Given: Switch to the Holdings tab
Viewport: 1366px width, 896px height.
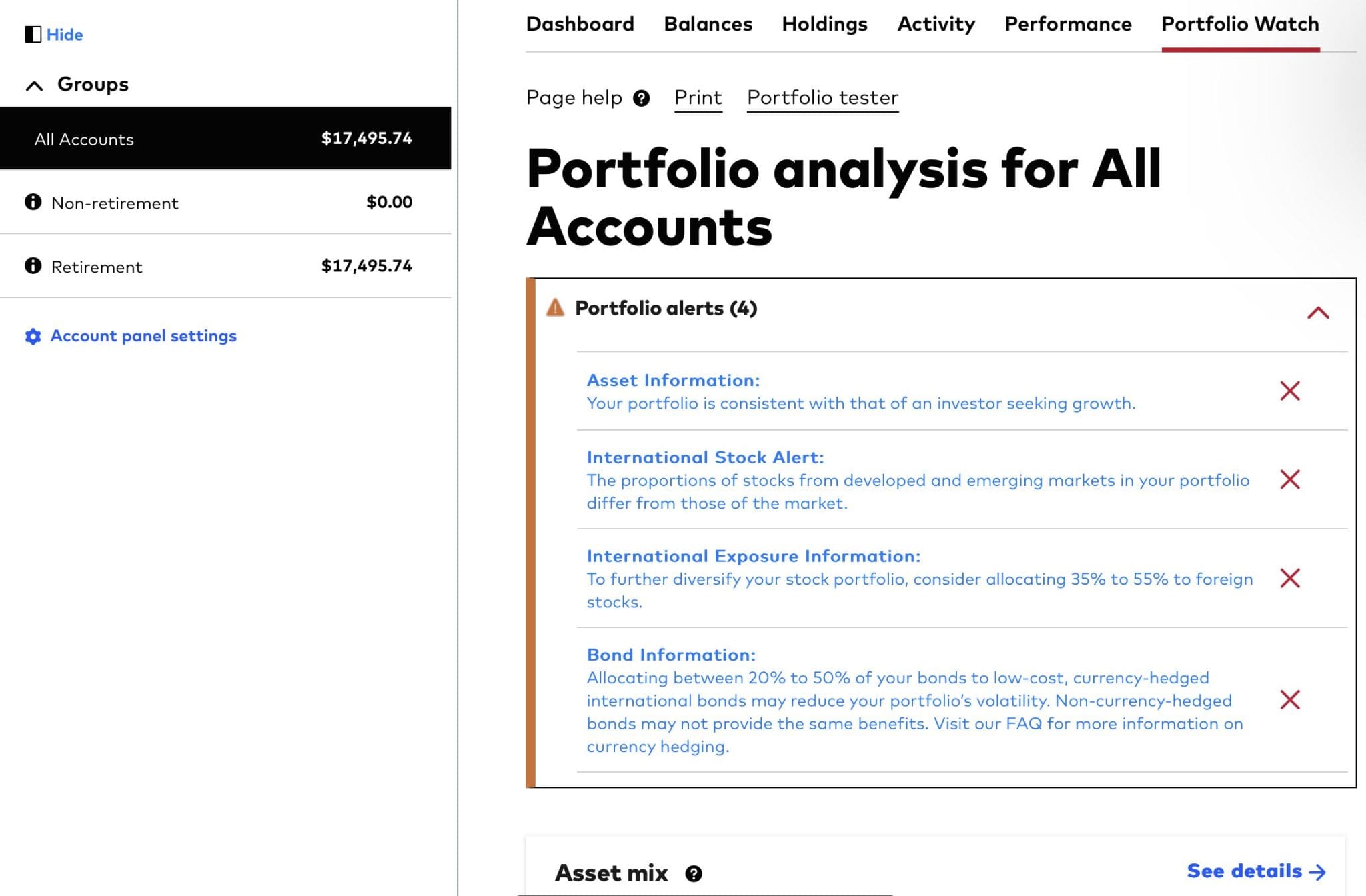Looking at the screenshot, I should point(824,24).
